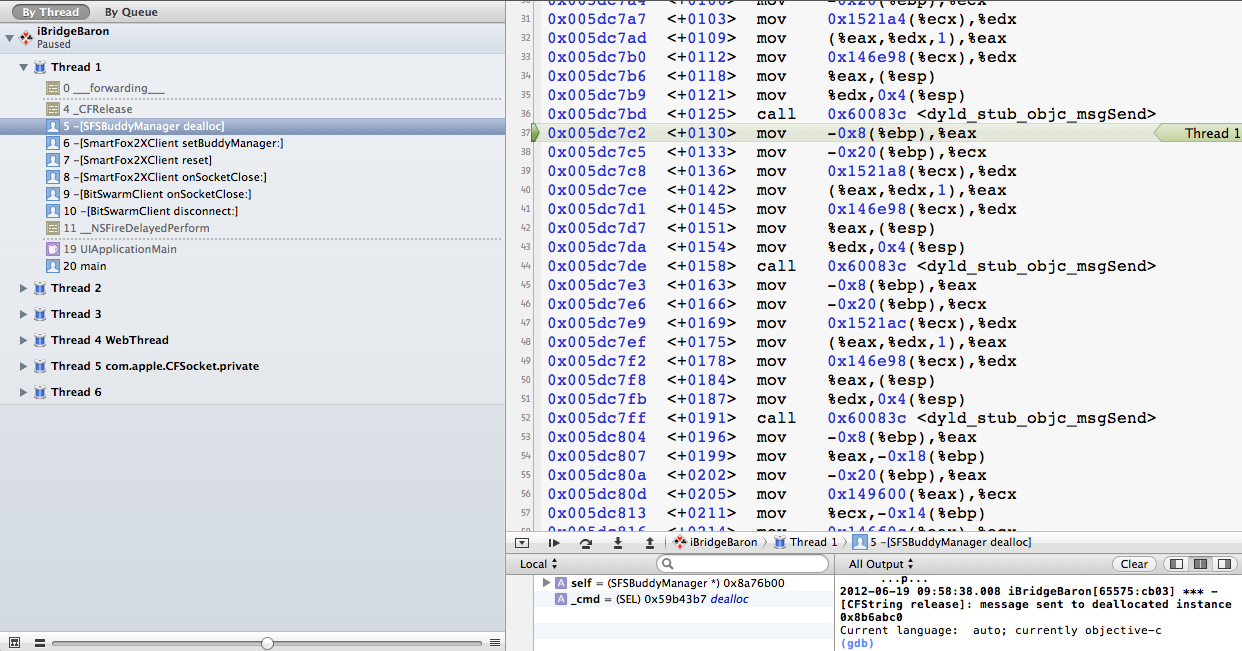The width and height of the screenshot is (1242, 651).
Task: Click the step out icon
Action: coord(650,542)
